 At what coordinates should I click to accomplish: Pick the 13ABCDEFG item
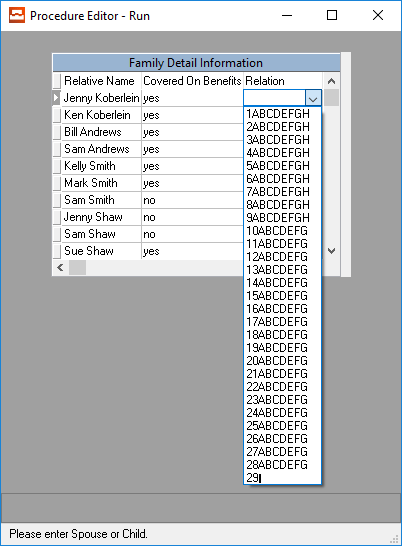click(x=282, y=270)
